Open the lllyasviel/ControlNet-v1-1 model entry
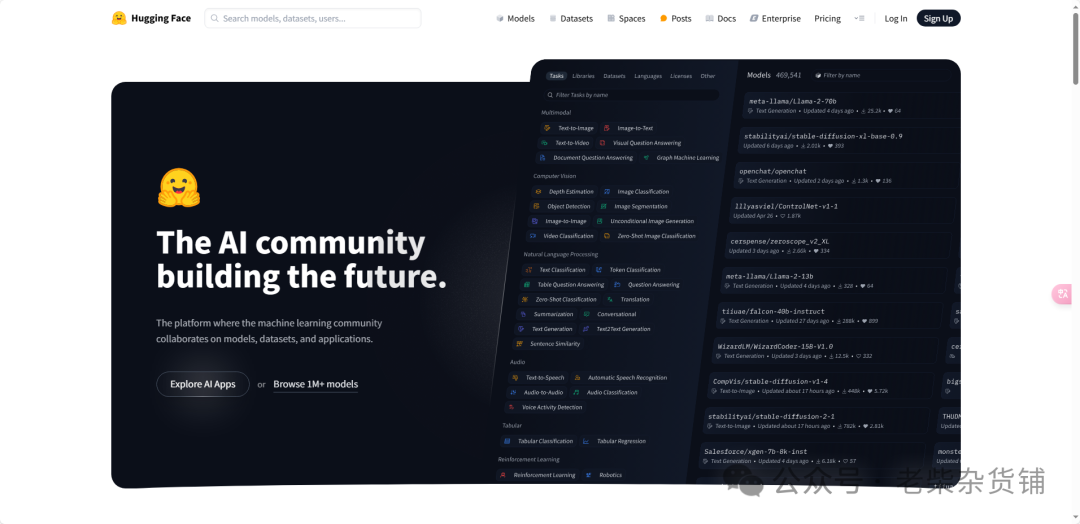The height and width of the screenshot is (524, 1080). pos(844,211)
